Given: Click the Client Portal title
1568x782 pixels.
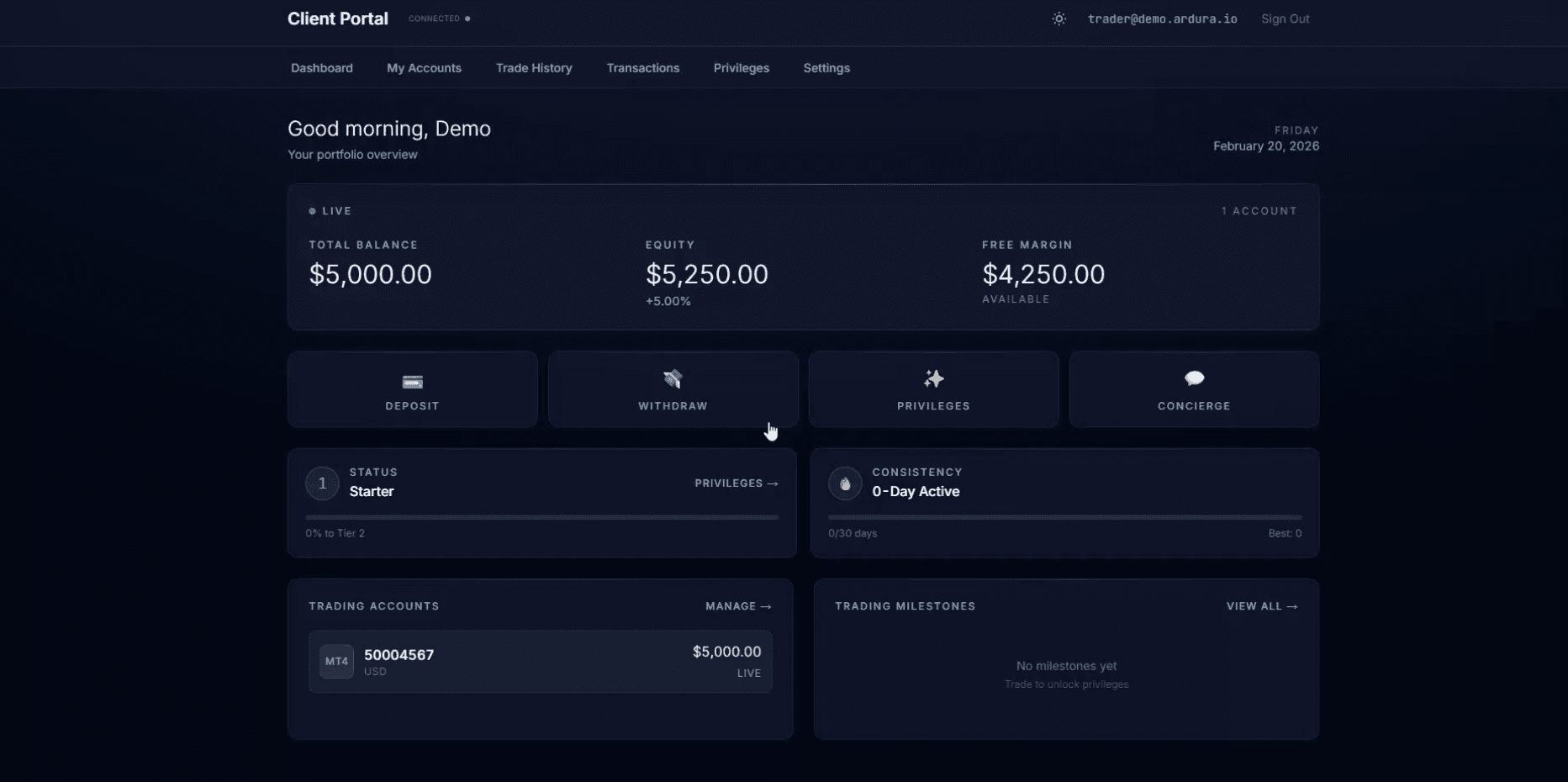Looking at the screenshot, I should tap(338, 18).
